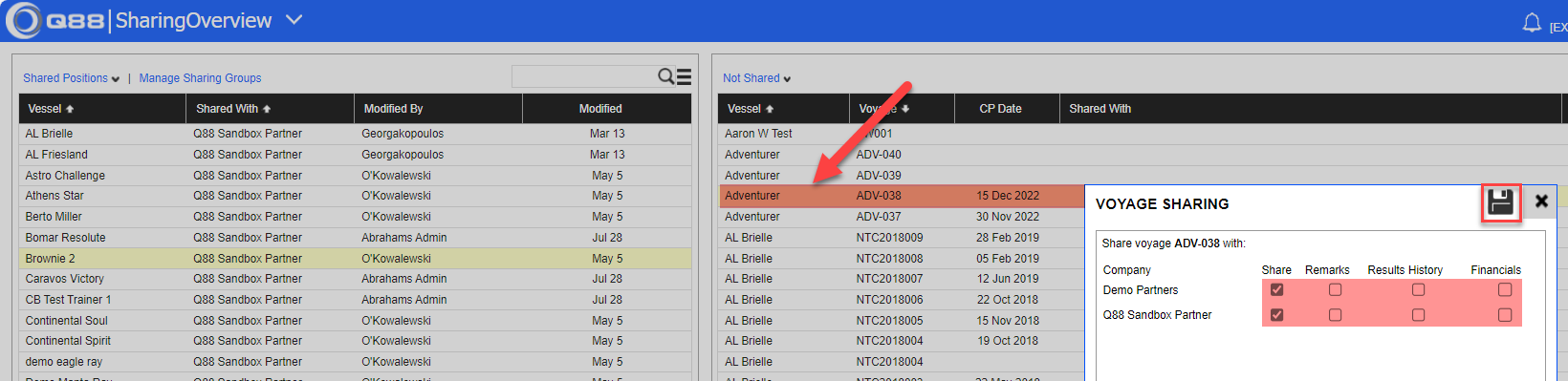Click the save disk icon in Voyage Sharing
This screenshot has height=381, width=1568.
click(1501, 202)
